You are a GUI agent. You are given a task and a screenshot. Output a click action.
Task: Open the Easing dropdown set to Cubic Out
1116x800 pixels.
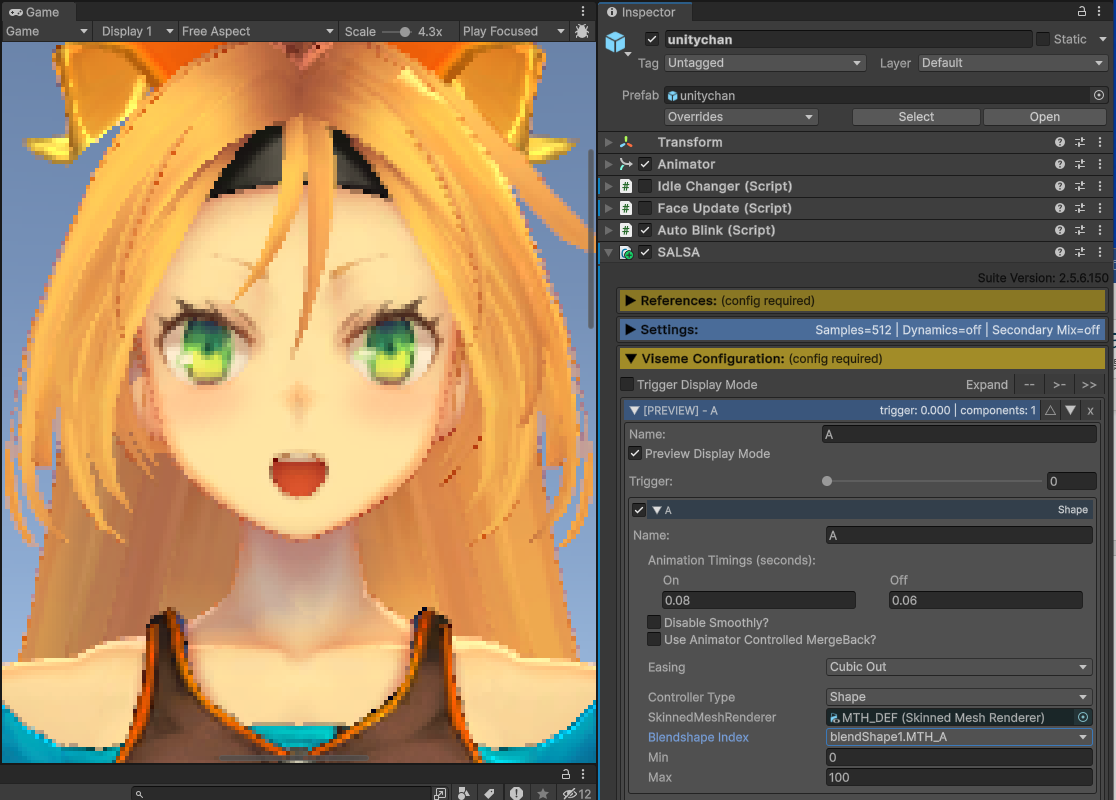959,667
